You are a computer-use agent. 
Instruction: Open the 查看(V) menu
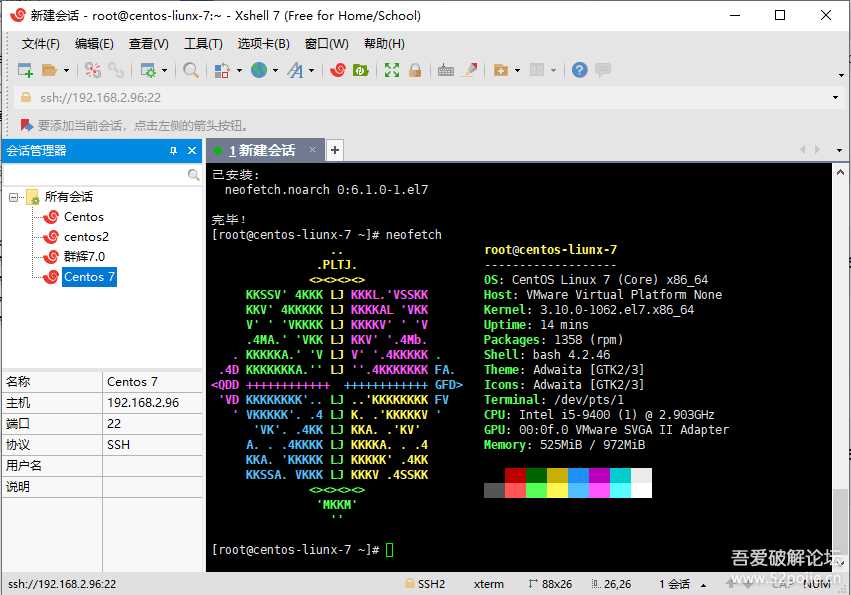149,44
